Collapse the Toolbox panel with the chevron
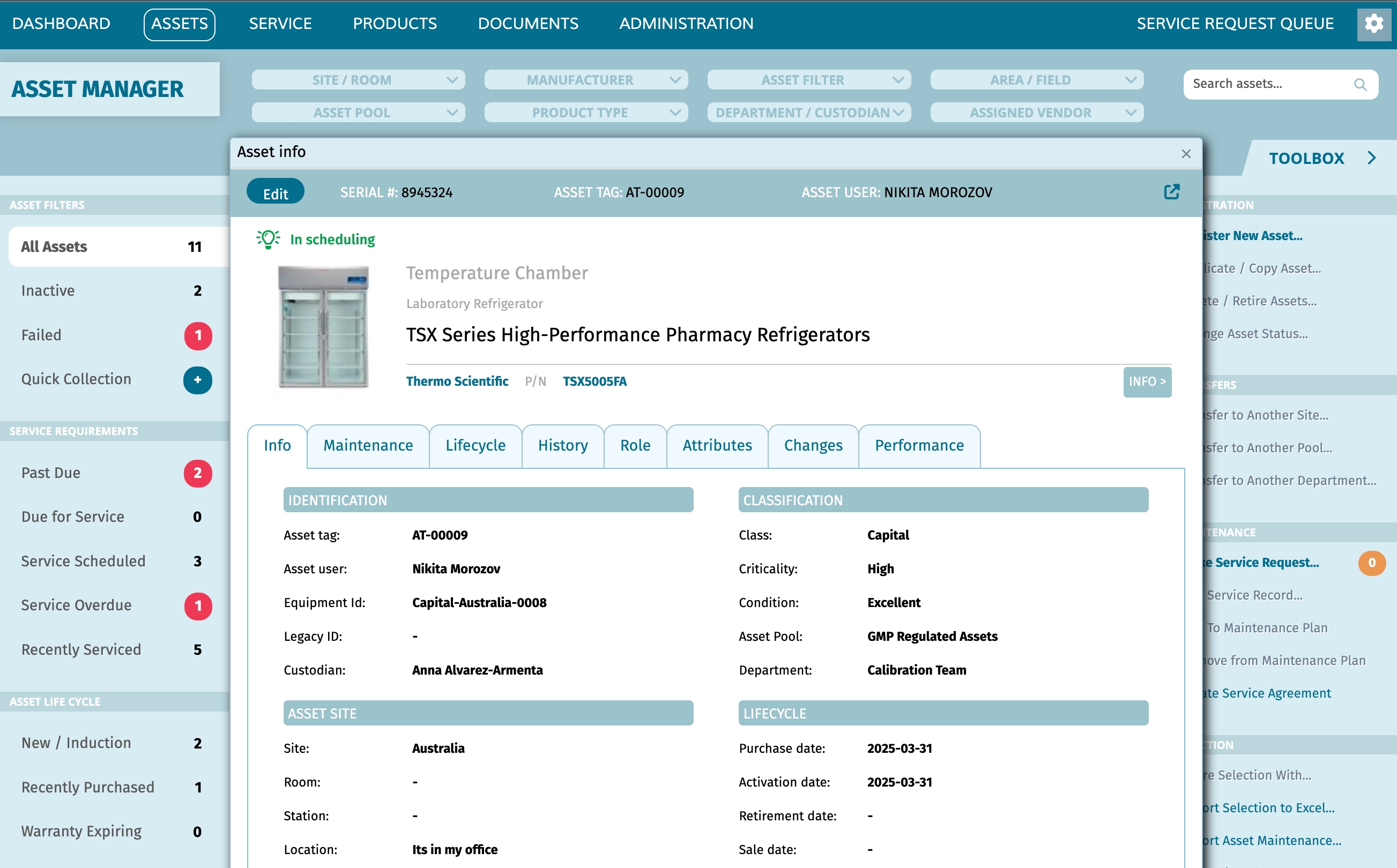 point(1372,158)
